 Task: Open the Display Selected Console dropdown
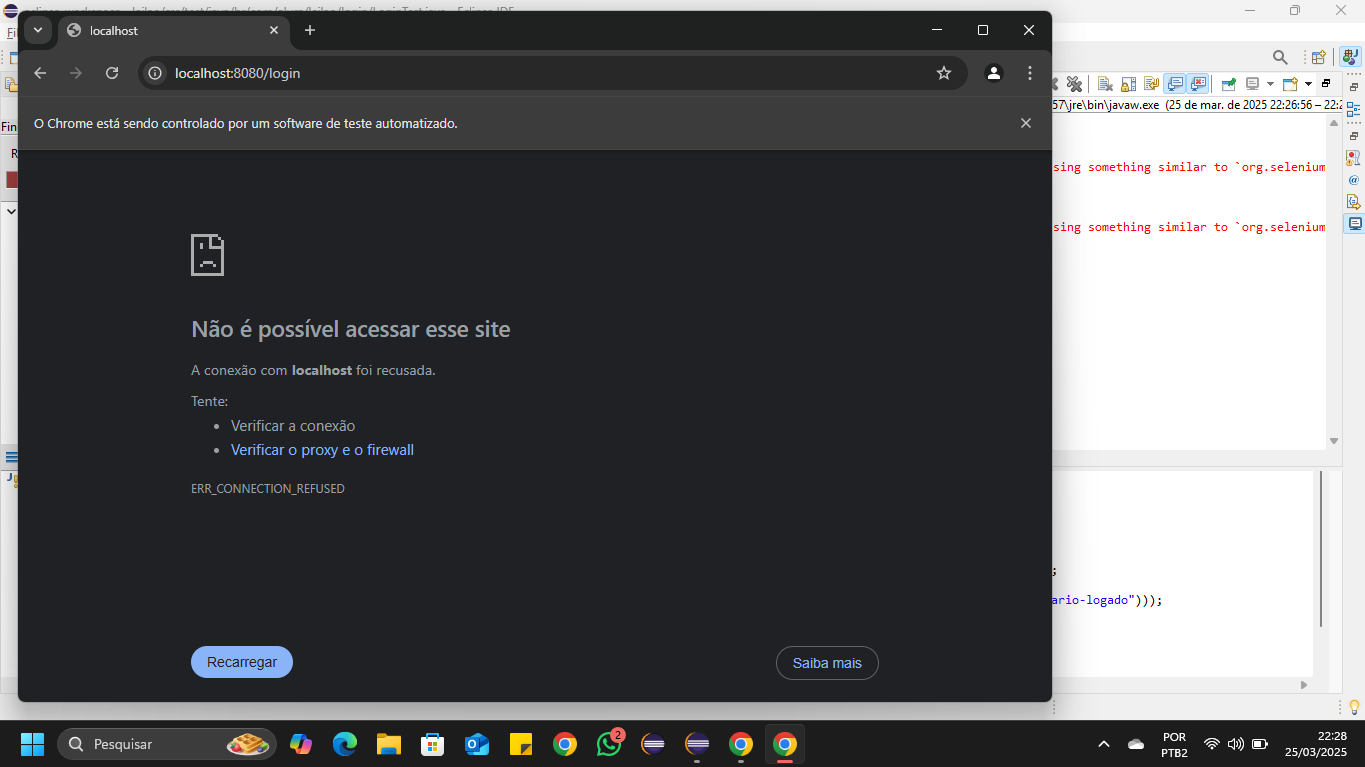pyautogui.click(x=1253, y=85)
